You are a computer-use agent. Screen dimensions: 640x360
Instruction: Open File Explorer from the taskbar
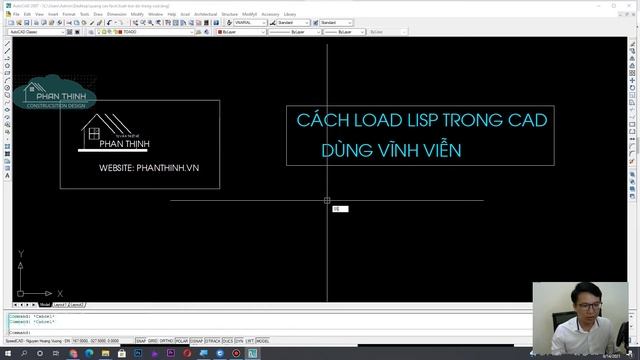point(105,353)
